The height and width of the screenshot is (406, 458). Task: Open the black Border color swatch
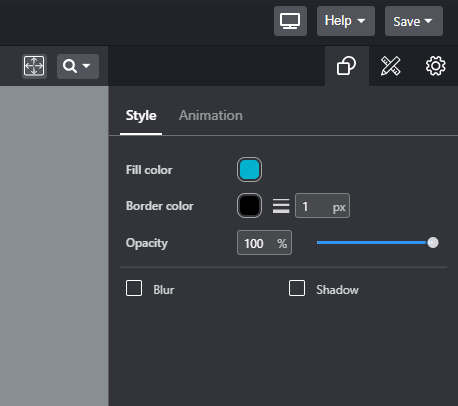[249, 206]
